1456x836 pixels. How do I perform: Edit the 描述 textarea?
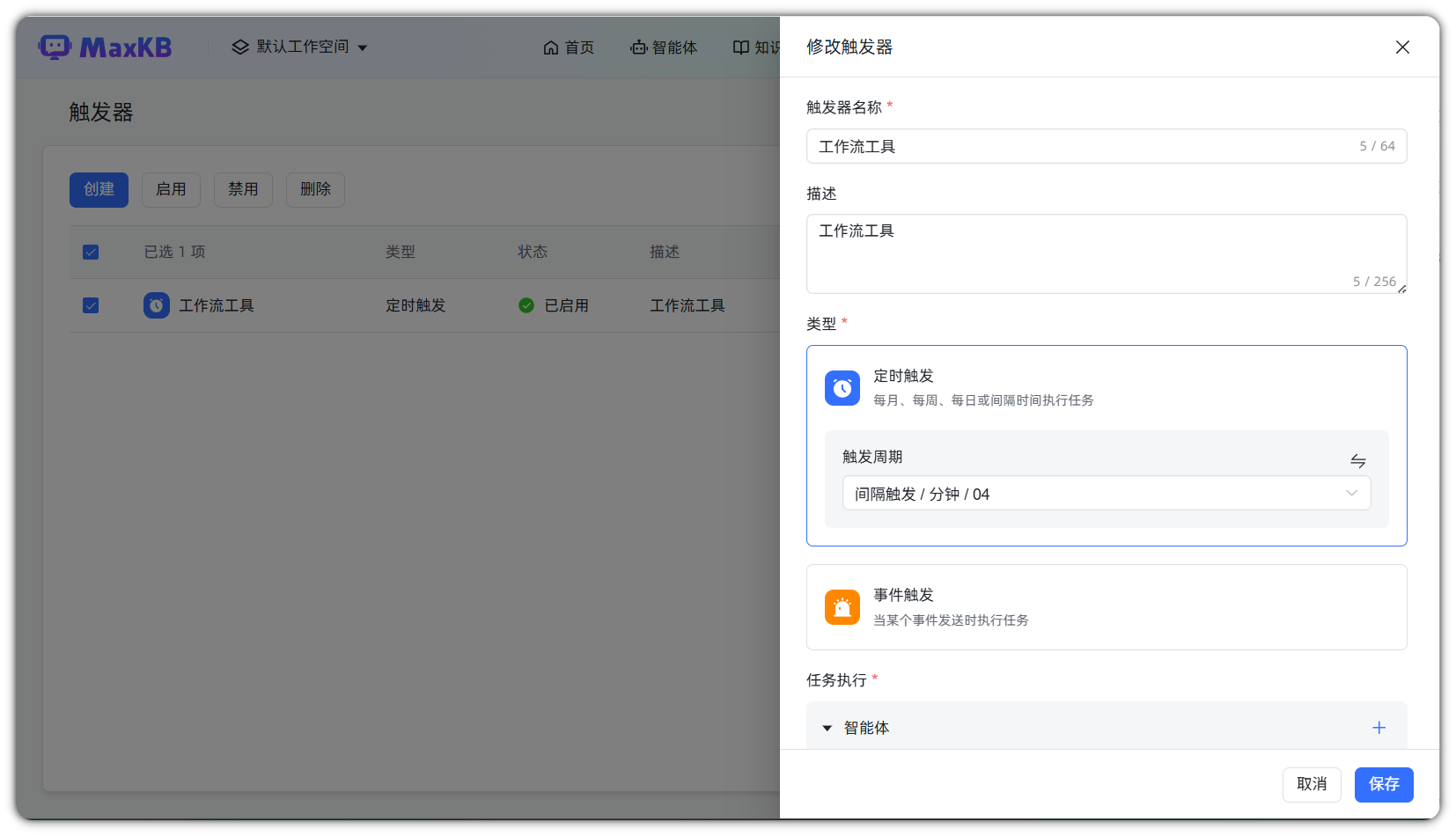coord(1107,253)
